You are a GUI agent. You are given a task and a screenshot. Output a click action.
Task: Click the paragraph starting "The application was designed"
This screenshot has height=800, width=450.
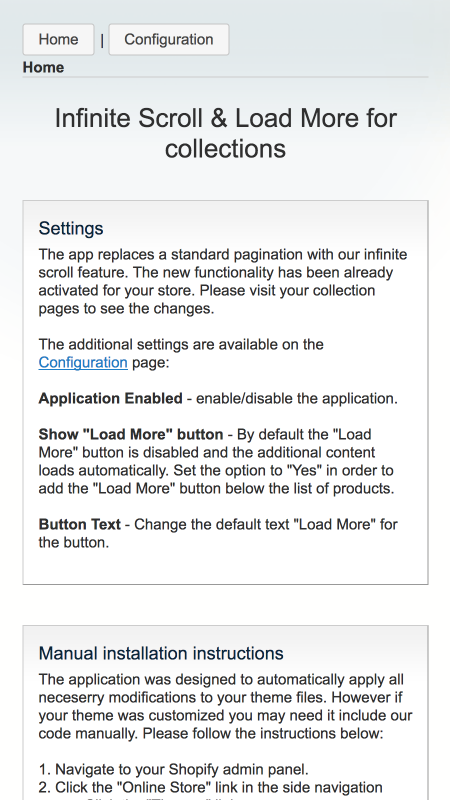coord(226,707)
